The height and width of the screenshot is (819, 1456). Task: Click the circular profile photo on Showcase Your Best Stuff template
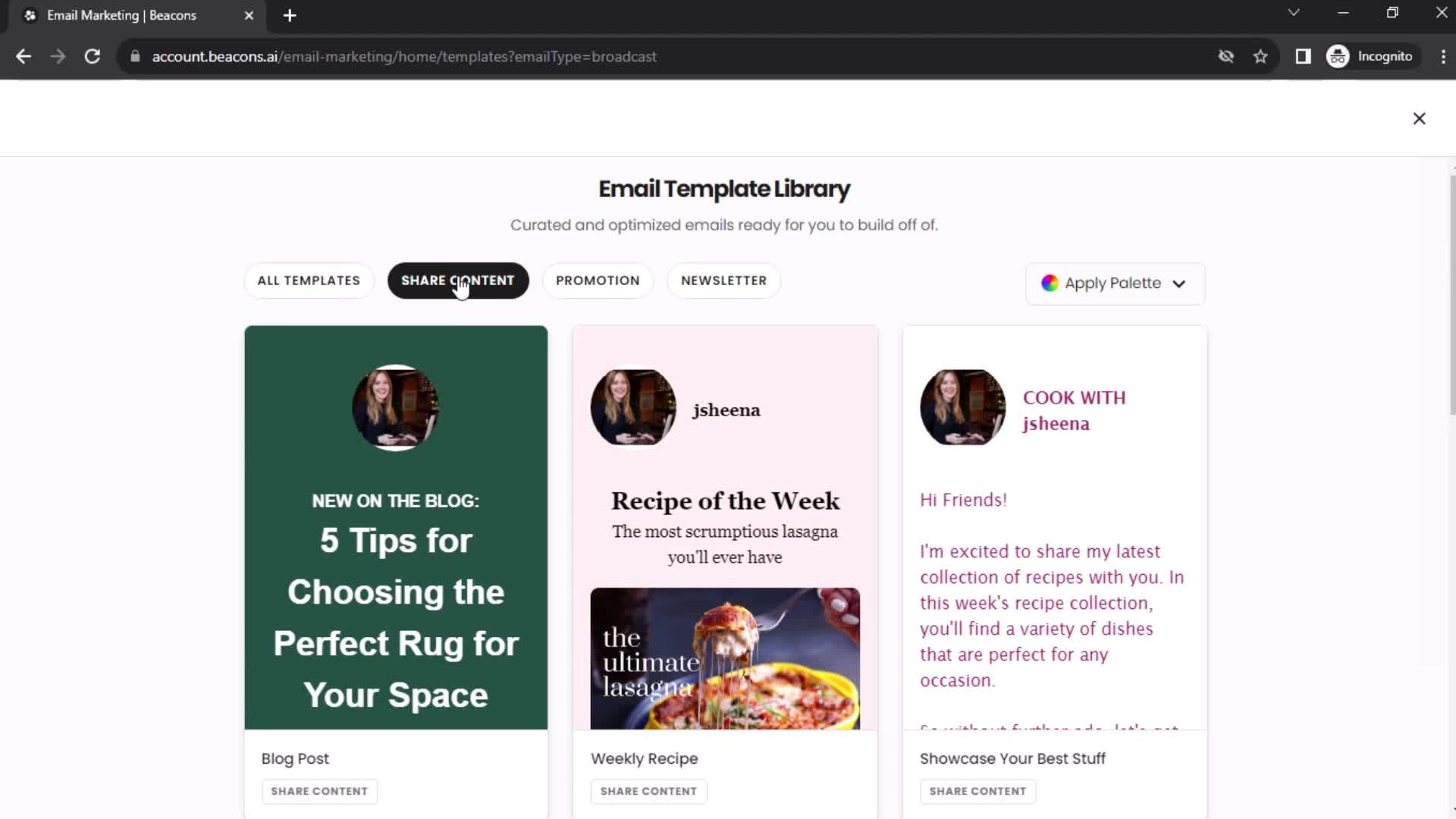click(963, 408)
